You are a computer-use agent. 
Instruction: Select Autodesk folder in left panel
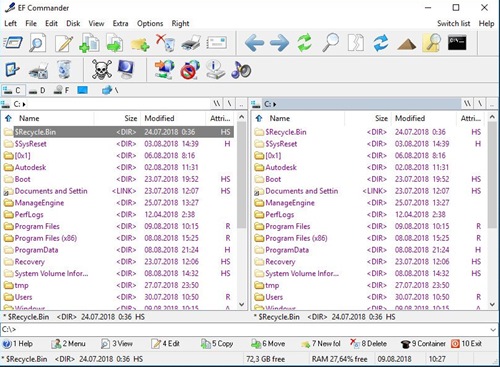coord(118,167)
